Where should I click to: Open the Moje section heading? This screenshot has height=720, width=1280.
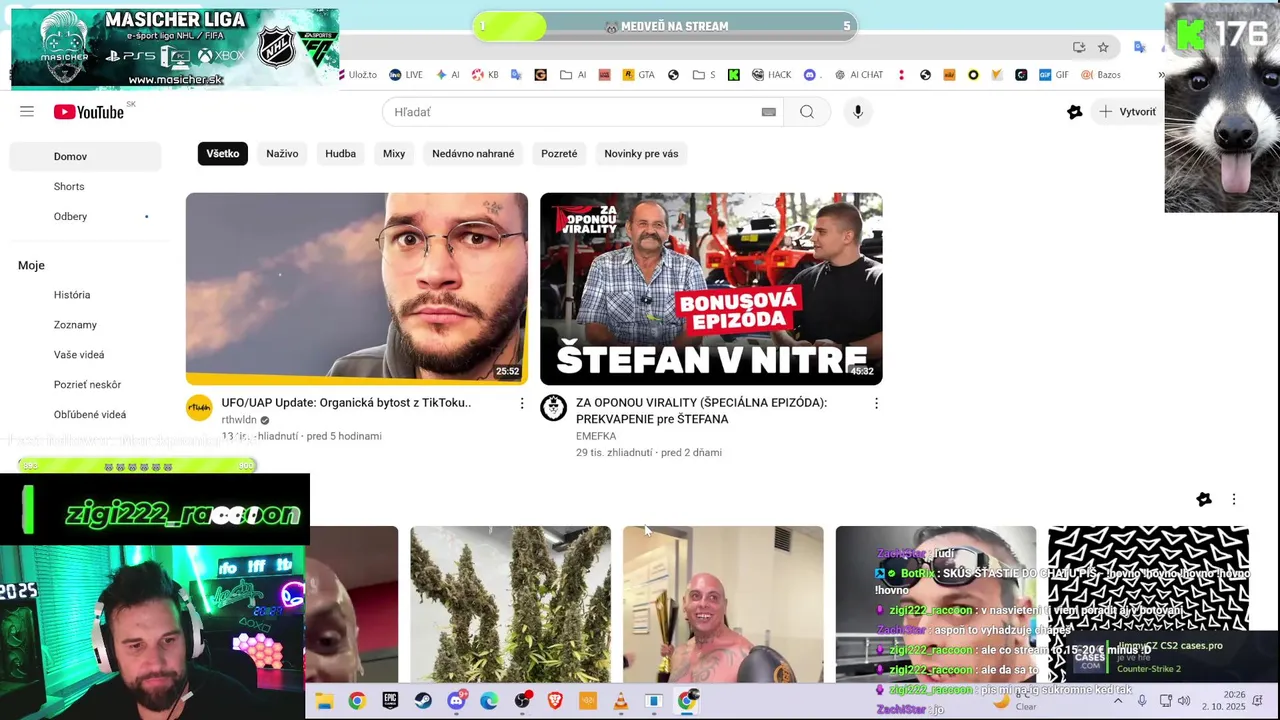pyautogui.click(x=31, y=265)
